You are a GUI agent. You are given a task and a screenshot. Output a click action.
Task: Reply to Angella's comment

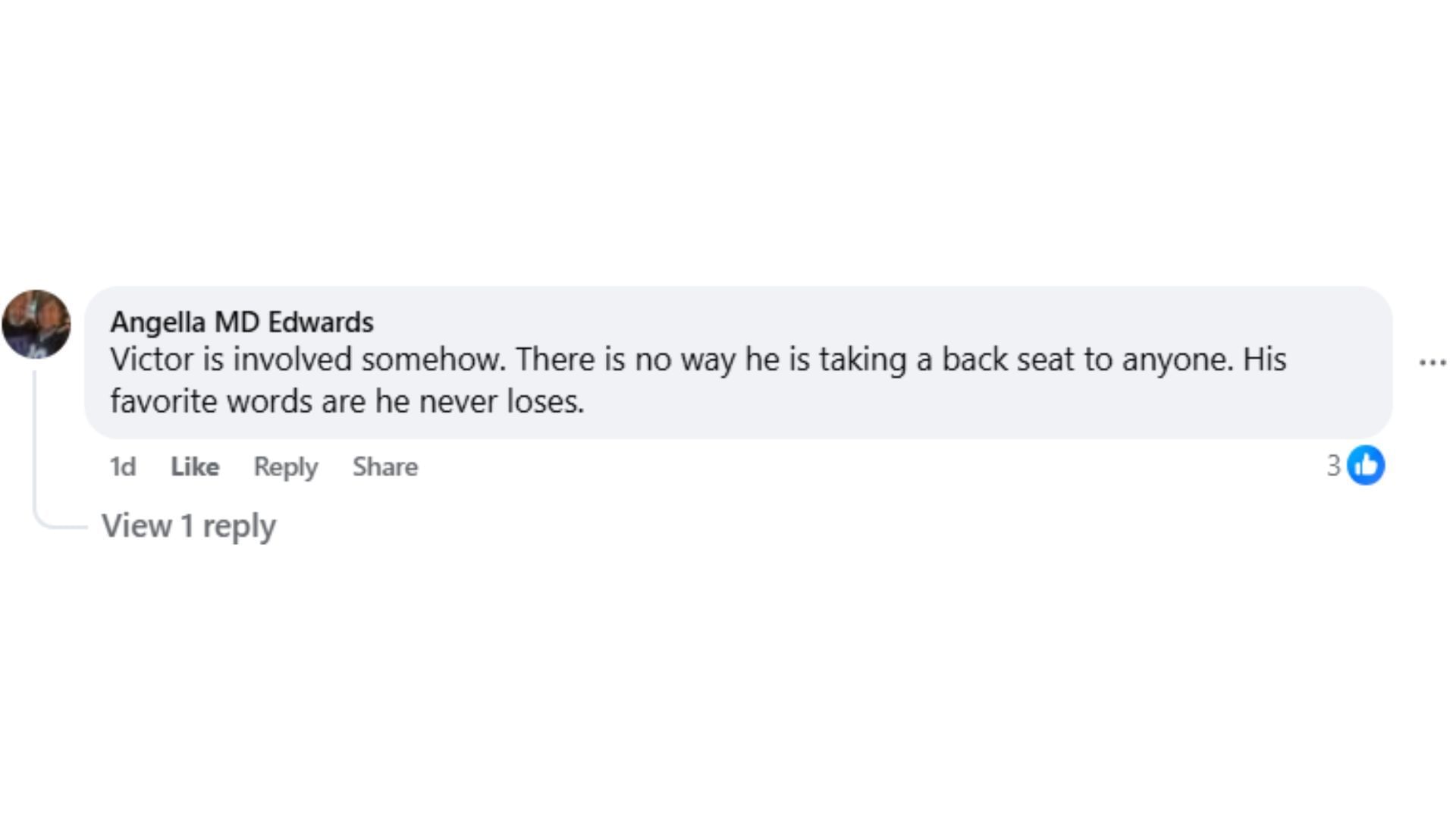point(285,466)
